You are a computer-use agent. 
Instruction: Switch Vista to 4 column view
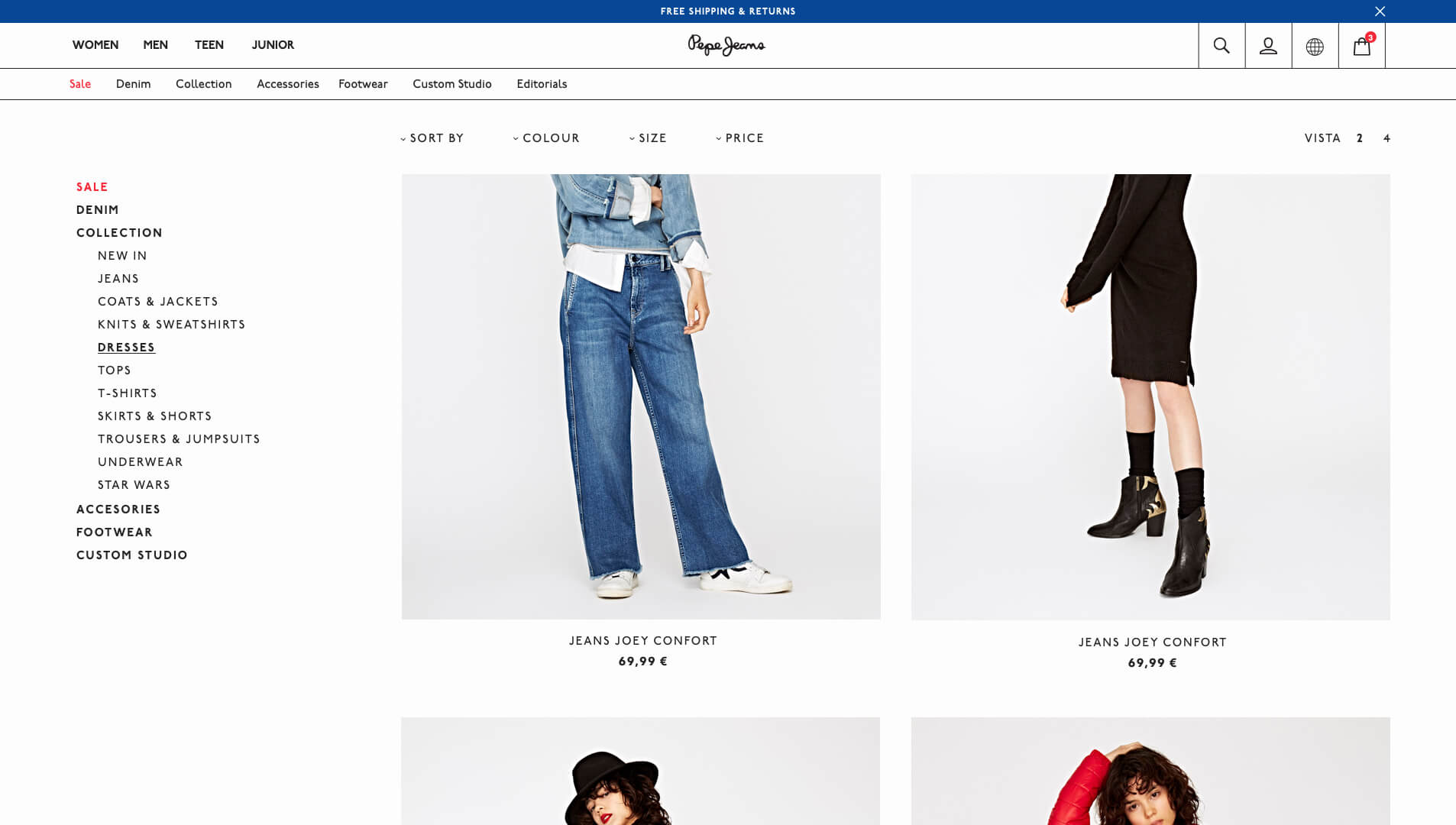[x=1386, y=138]
